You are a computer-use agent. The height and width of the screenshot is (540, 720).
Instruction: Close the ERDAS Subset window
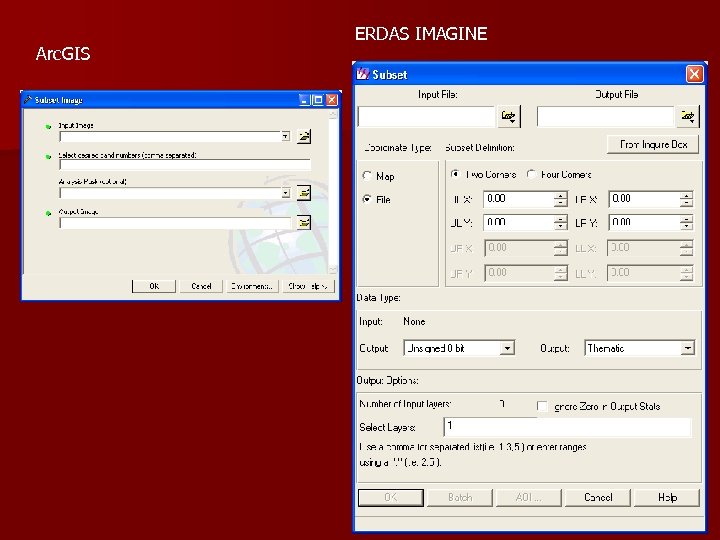coord(694,74)
